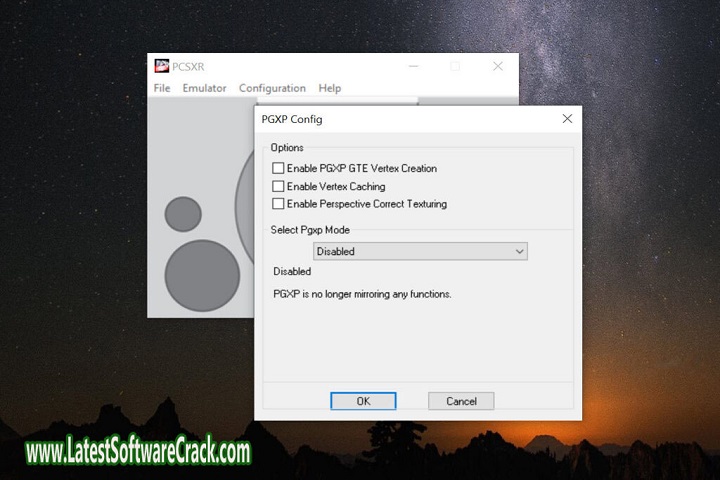Click the PGXP Config dialog title bar
Image resolution: width=720 pixels, height=480 pixels.
(x=400, y=119)
